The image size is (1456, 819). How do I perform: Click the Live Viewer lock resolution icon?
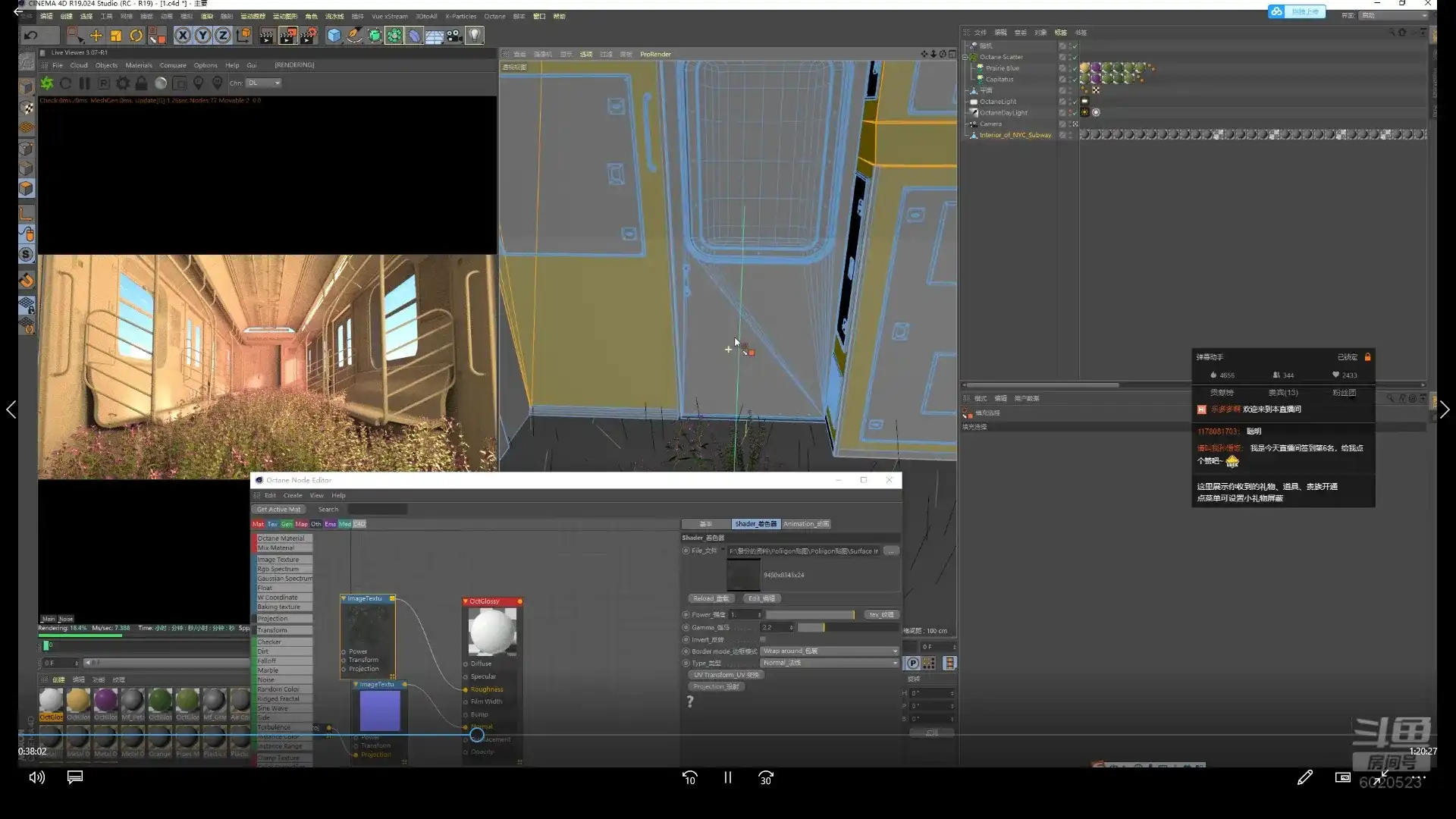[x=141, y=83]
